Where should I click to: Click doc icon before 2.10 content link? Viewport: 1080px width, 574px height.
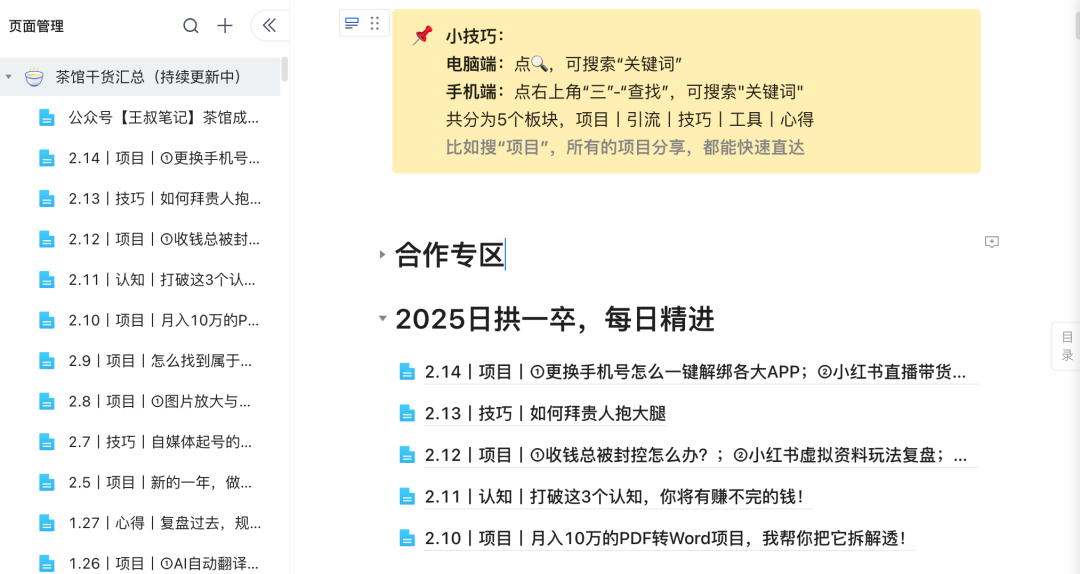[x=407, y=538]
